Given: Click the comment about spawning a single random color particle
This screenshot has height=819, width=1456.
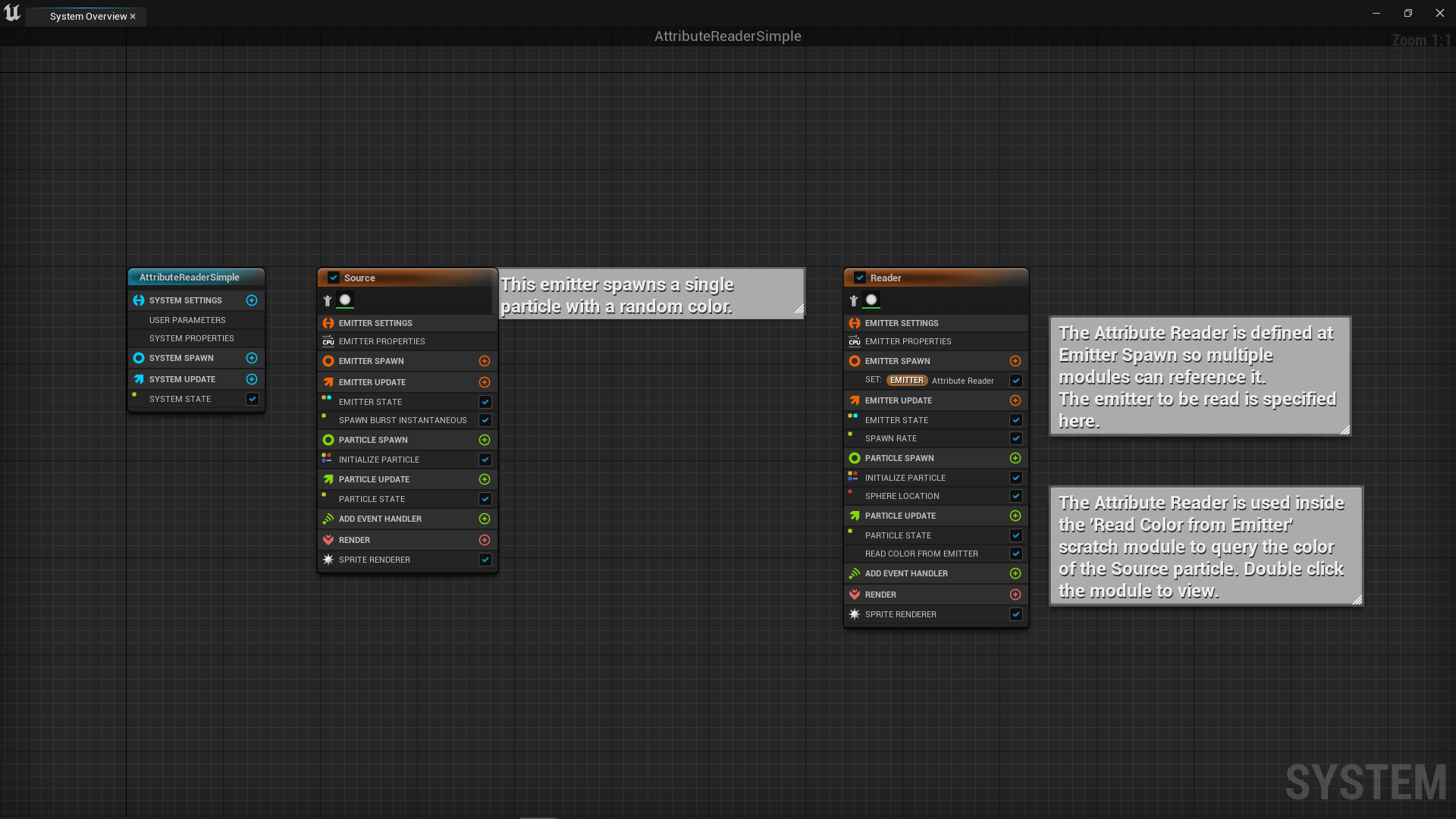Looking at the screenshot, I should coord(651,295).
